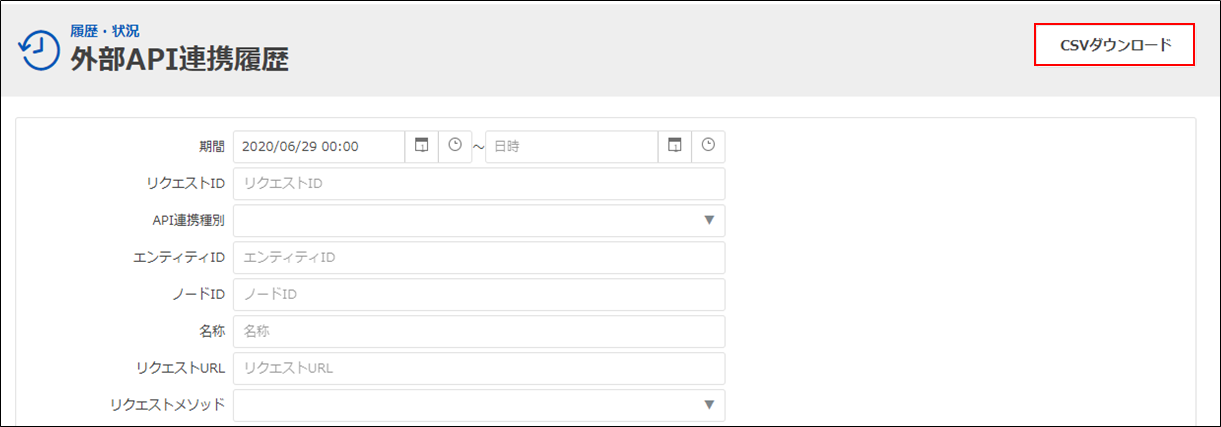Click the end period 日時 field

(x=571, y=146)
